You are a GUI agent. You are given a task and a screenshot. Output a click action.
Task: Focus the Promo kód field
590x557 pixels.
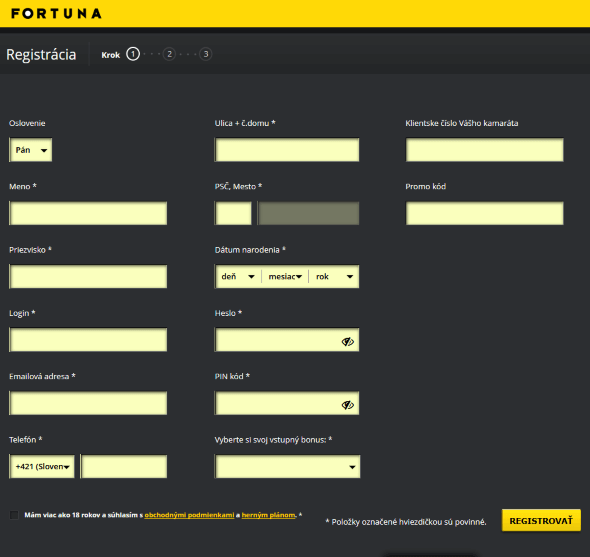[x=485, y=213]
